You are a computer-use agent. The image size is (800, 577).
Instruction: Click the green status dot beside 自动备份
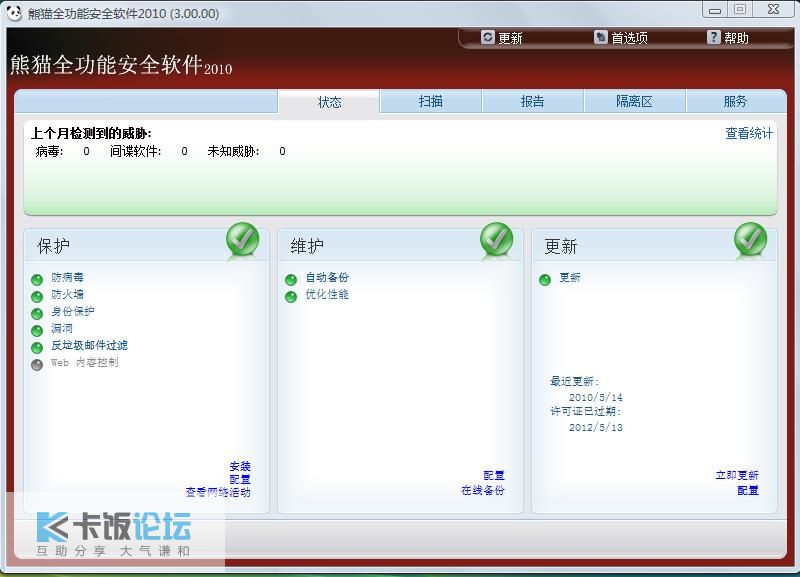(x=291, y=280)
